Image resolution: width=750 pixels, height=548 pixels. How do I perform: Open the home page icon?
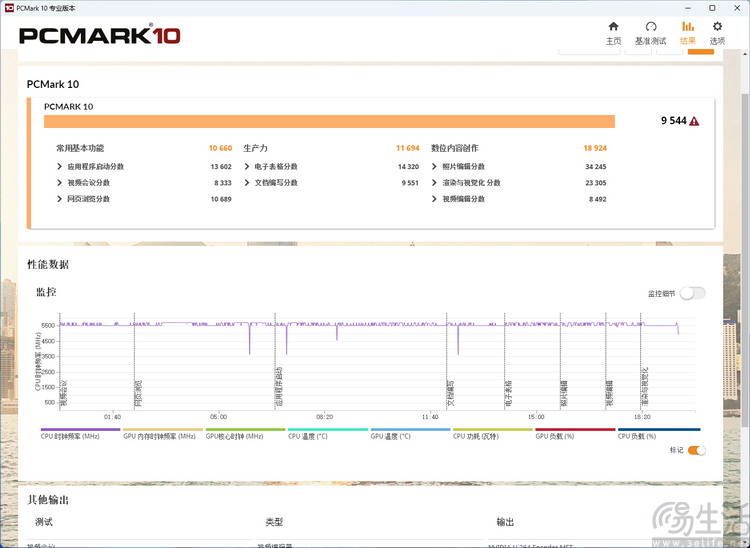tap(613, 26)
